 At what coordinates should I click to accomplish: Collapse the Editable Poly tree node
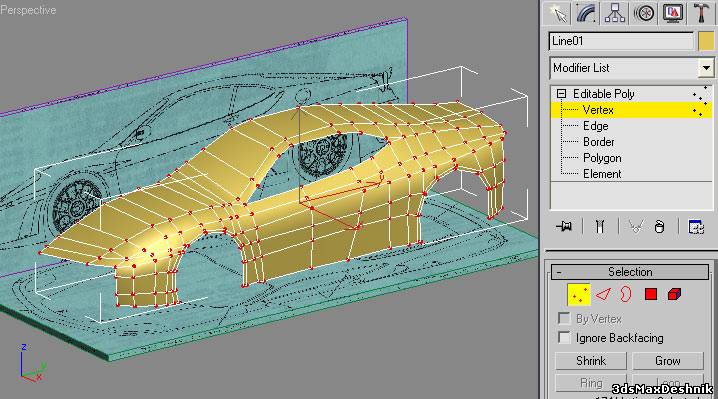[x=561, y=93]
